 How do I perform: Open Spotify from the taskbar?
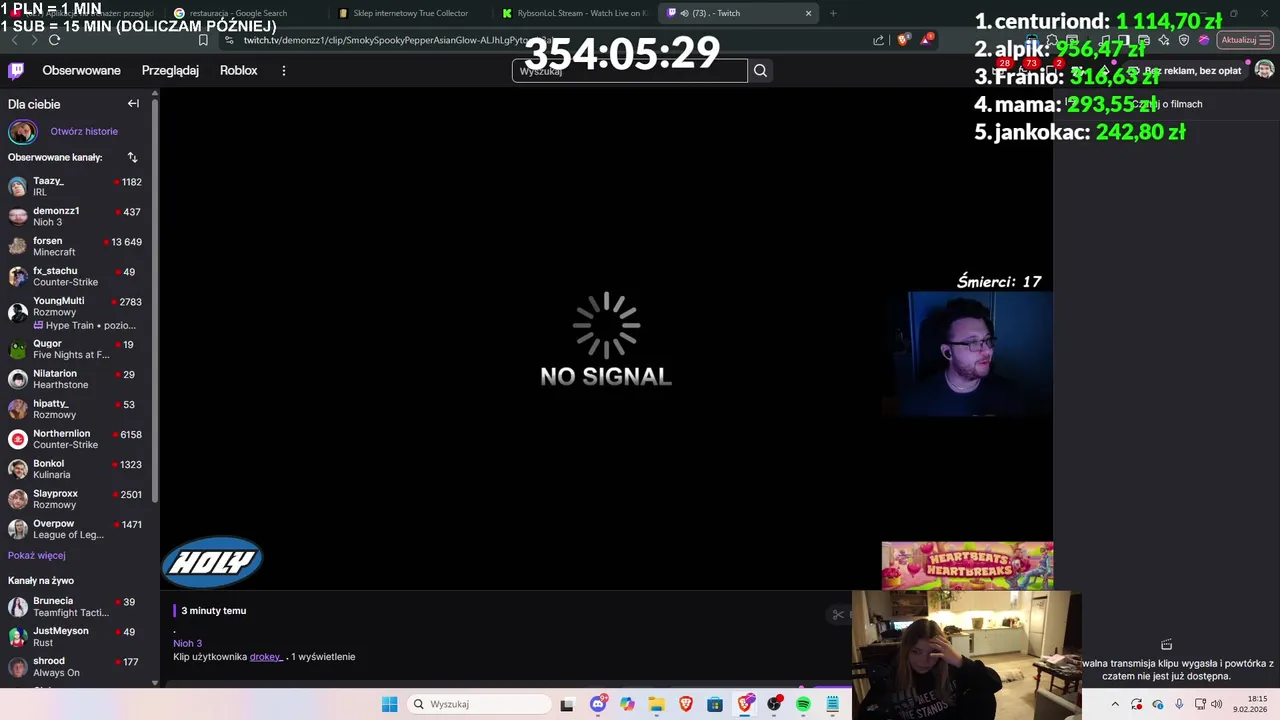pyautogui.click(x=803, y=704)
